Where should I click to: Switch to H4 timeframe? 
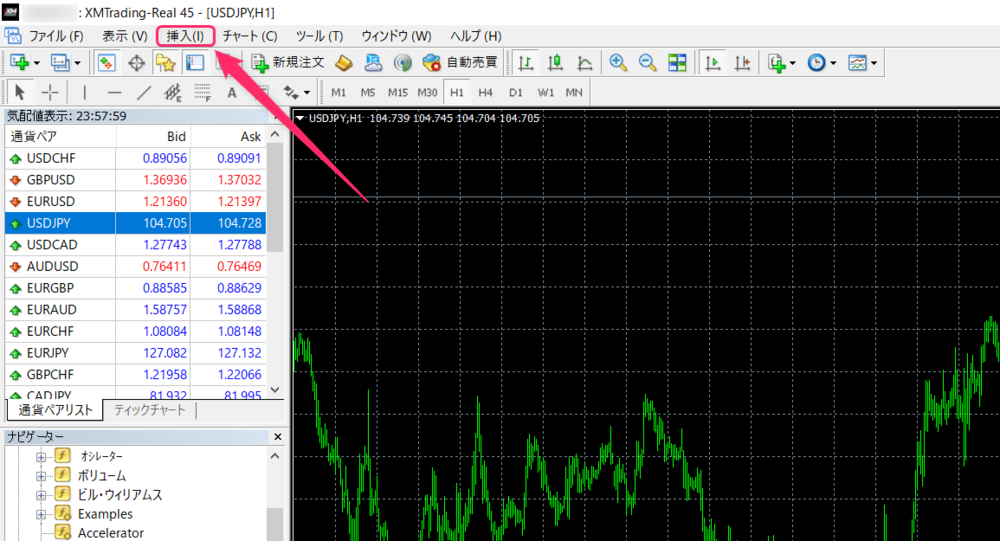(x=485, y=93)
